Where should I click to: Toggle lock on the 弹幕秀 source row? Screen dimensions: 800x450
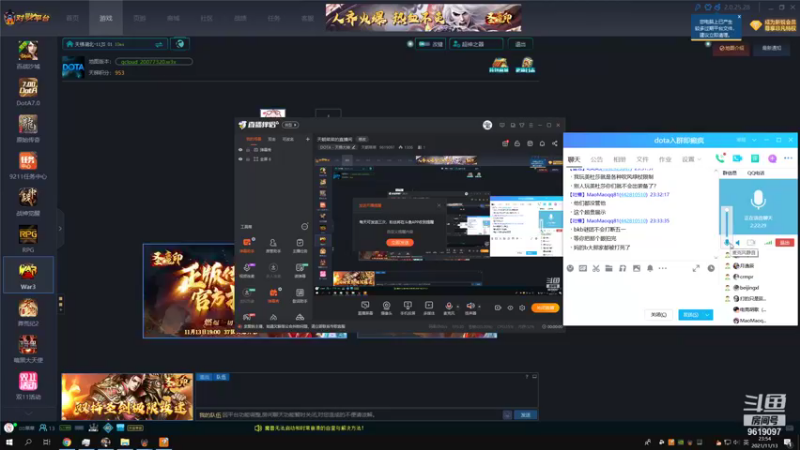tap(248, 150)
